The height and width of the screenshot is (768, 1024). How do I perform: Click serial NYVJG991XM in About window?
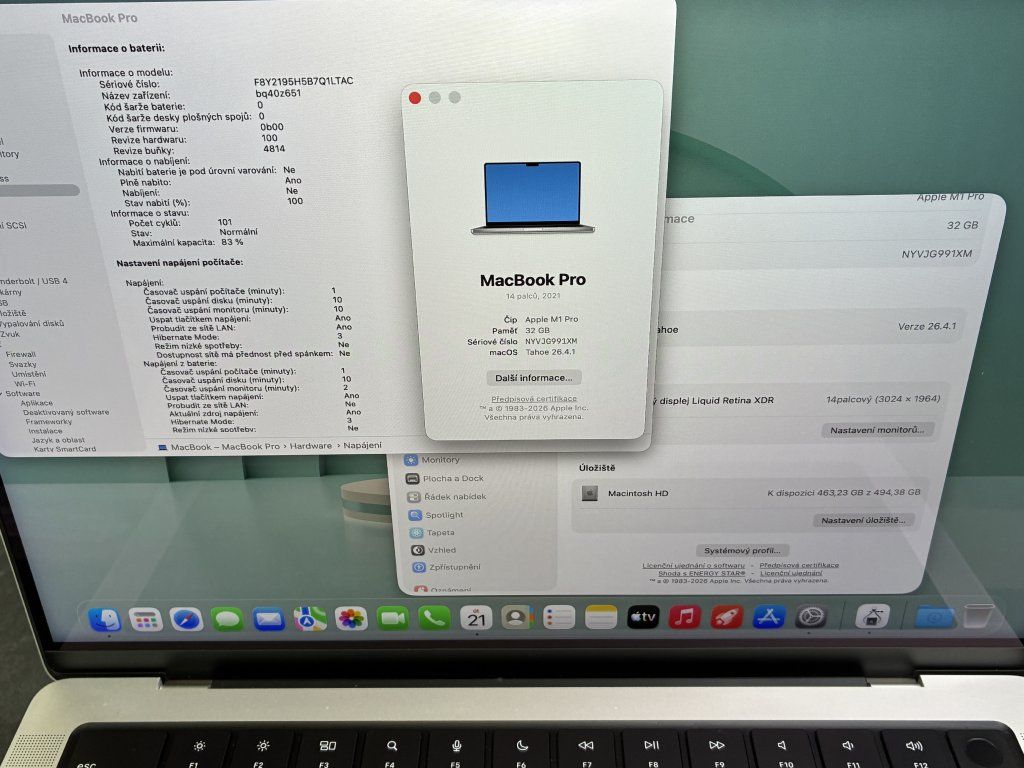tap(551, 341)
